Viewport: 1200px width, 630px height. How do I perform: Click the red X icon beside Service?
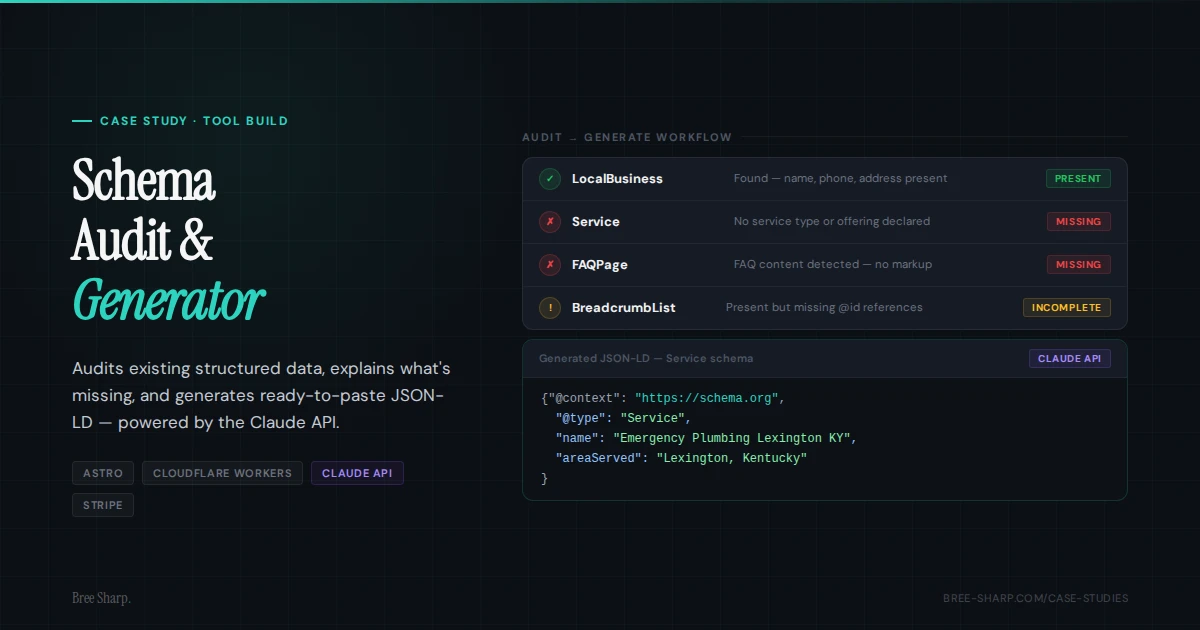(550, 222)
